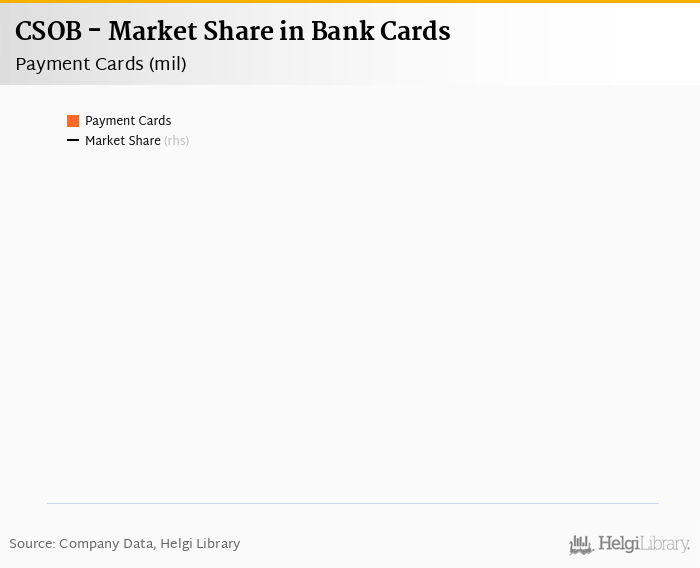Click the orange accent bar at top
The image size is (700, 568).
(350, 1)
